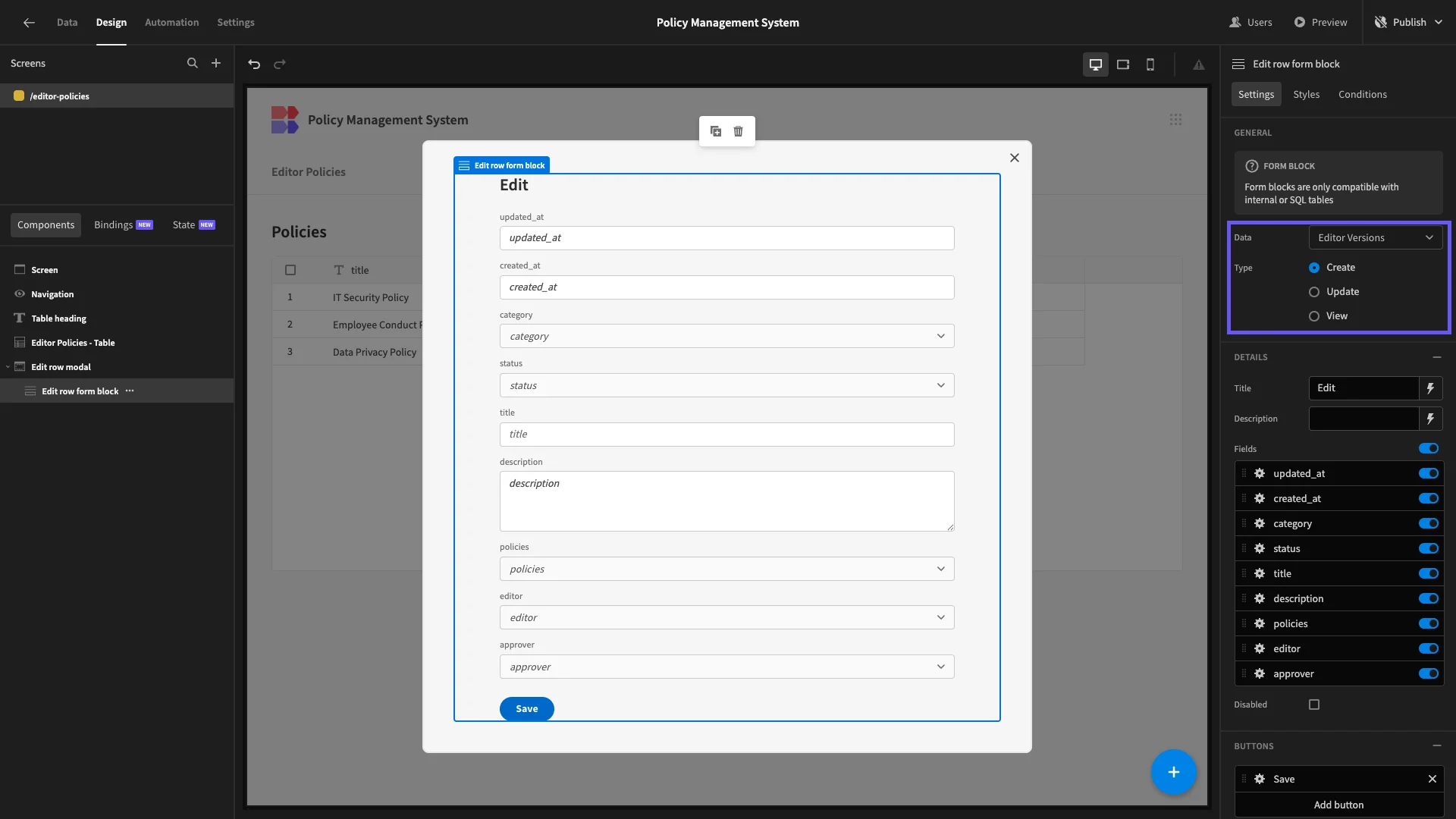Open search screens magnifier icon
Screen dimensions: 1456x819
(193, 64)
